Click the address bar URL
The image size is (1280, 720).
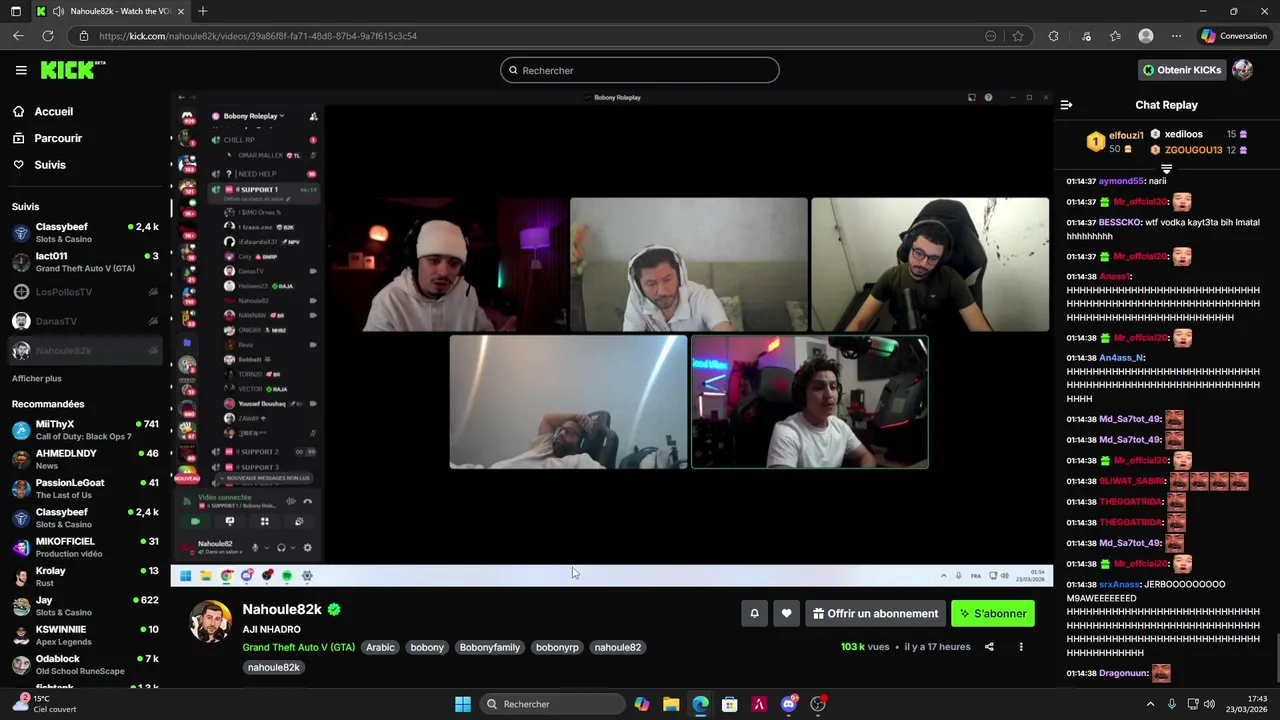[x=258, y=36]
